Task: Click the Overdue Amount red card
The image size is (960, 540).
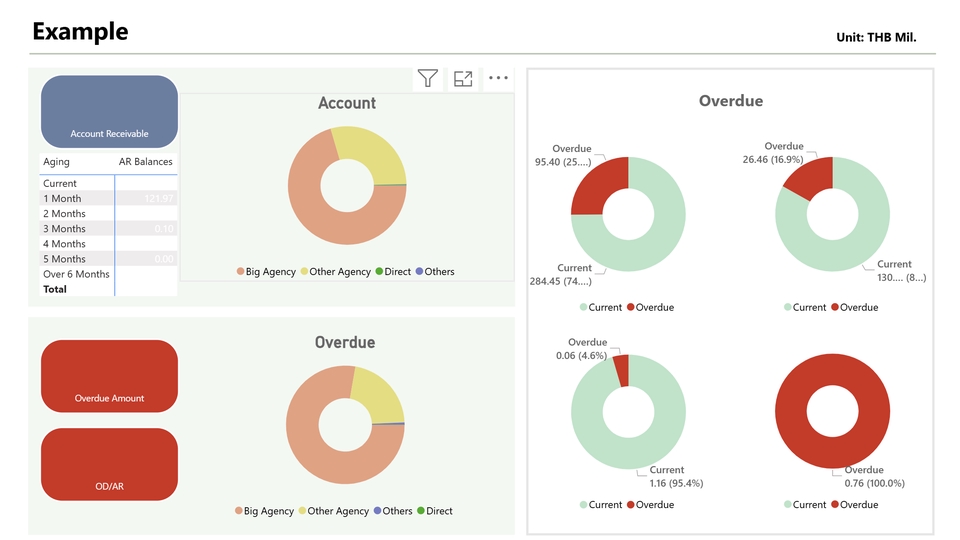Action: coord(109,376)
